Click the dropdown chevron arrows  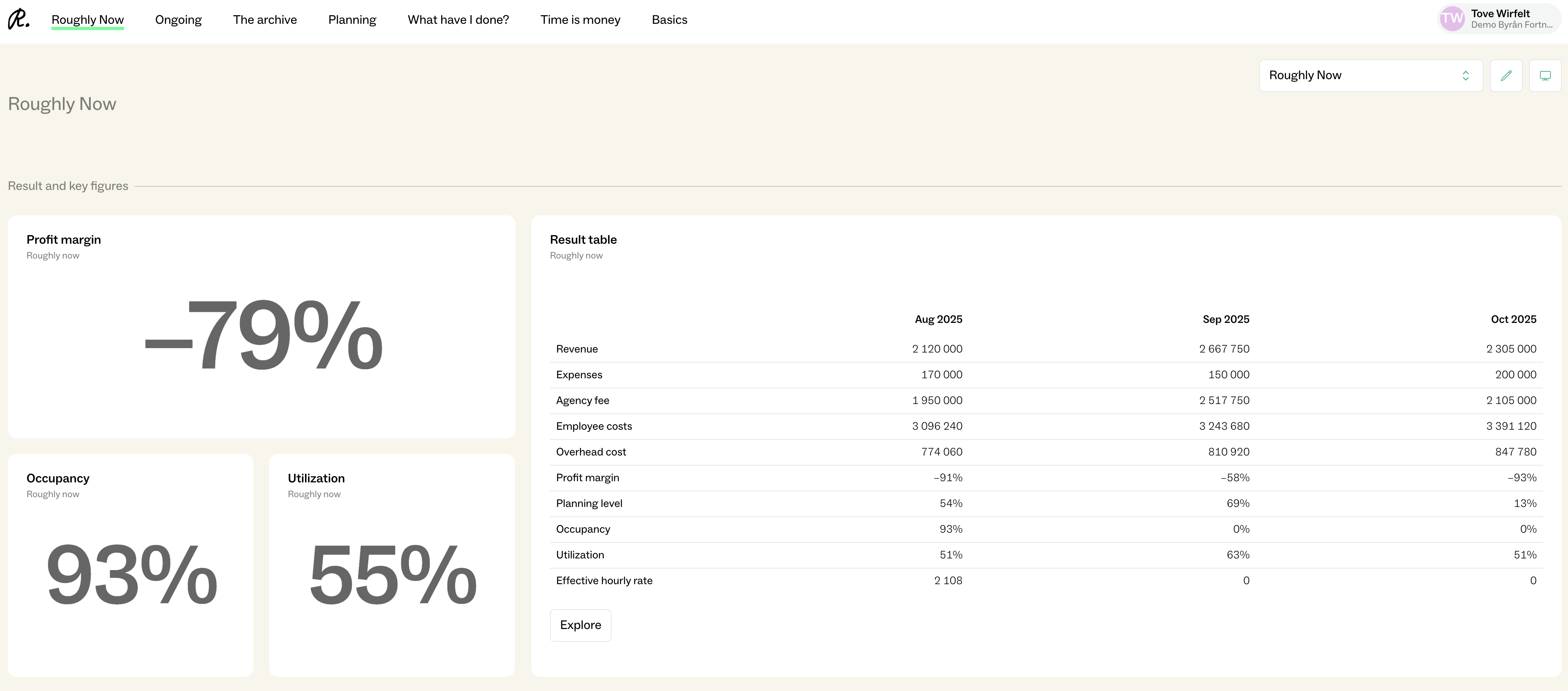tap(1466, 76)
